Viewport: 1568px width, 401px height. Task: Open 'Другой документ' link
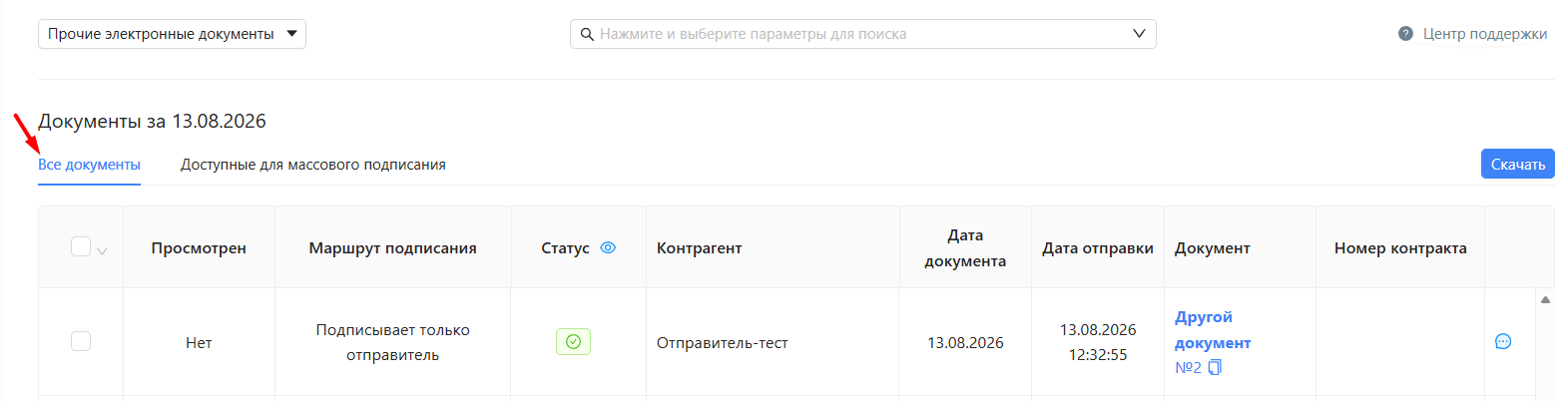(x=1213, y=329)
